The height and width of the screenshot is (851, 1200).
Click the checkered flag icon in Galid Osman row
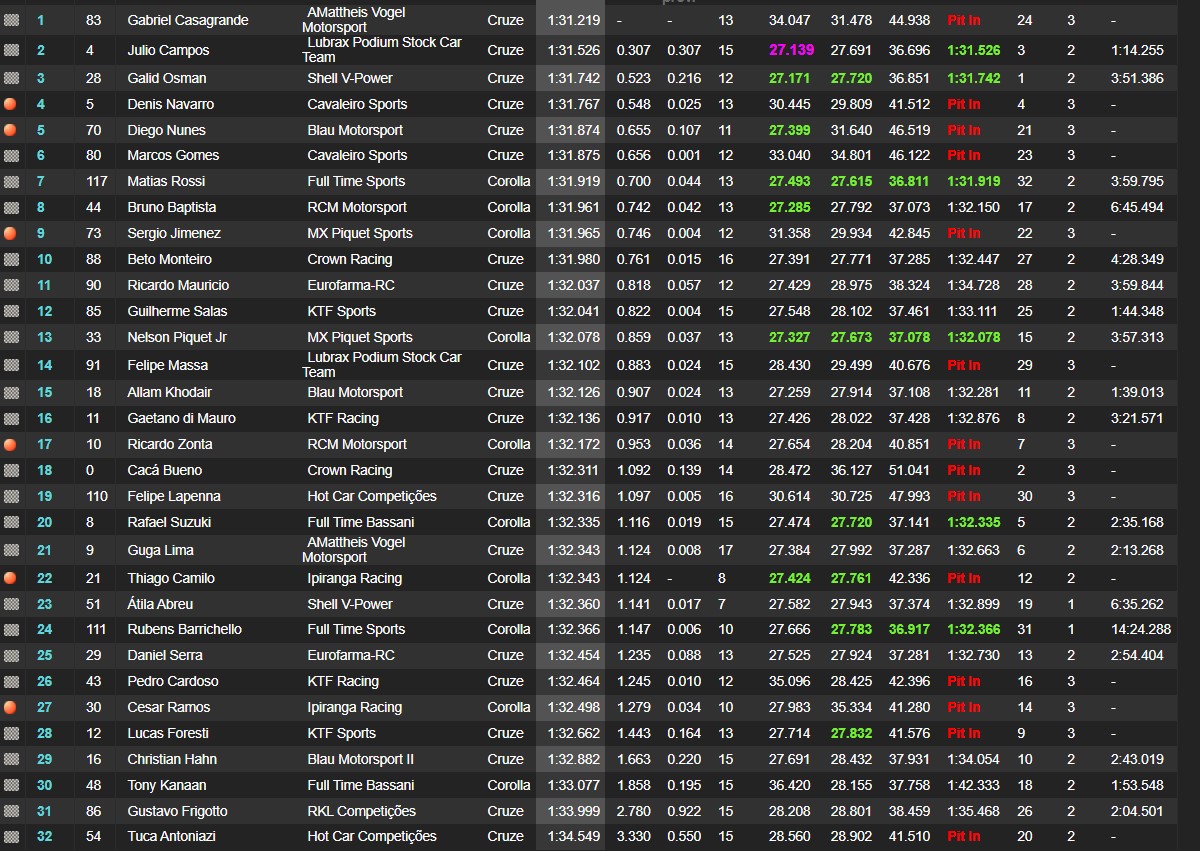pos(11,78)
